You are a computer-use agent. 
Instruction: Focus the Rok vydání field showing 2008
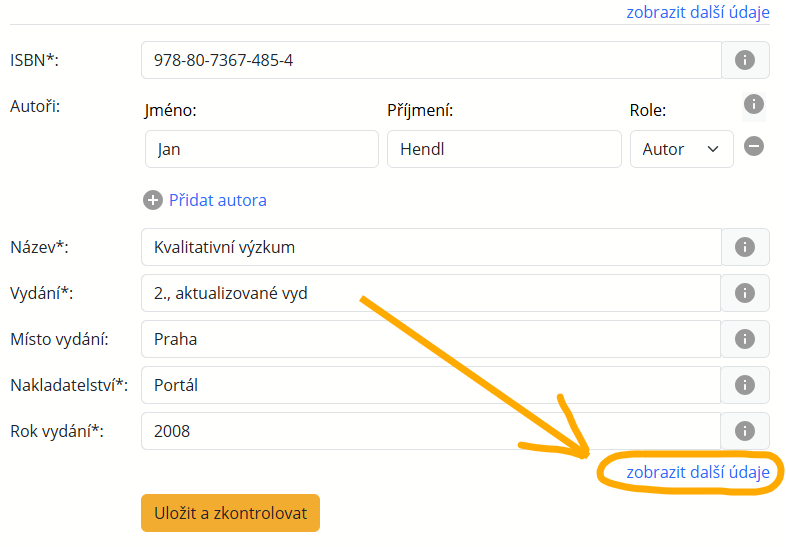pyautogui.click(x=431, y=431)
